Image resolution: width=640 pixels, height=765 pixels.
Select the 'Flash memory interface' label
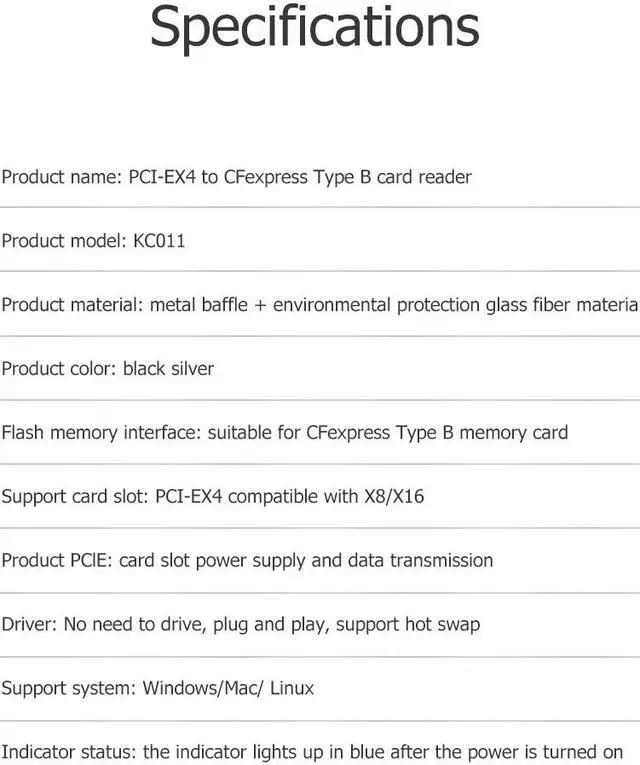click(x=100, y=433)
